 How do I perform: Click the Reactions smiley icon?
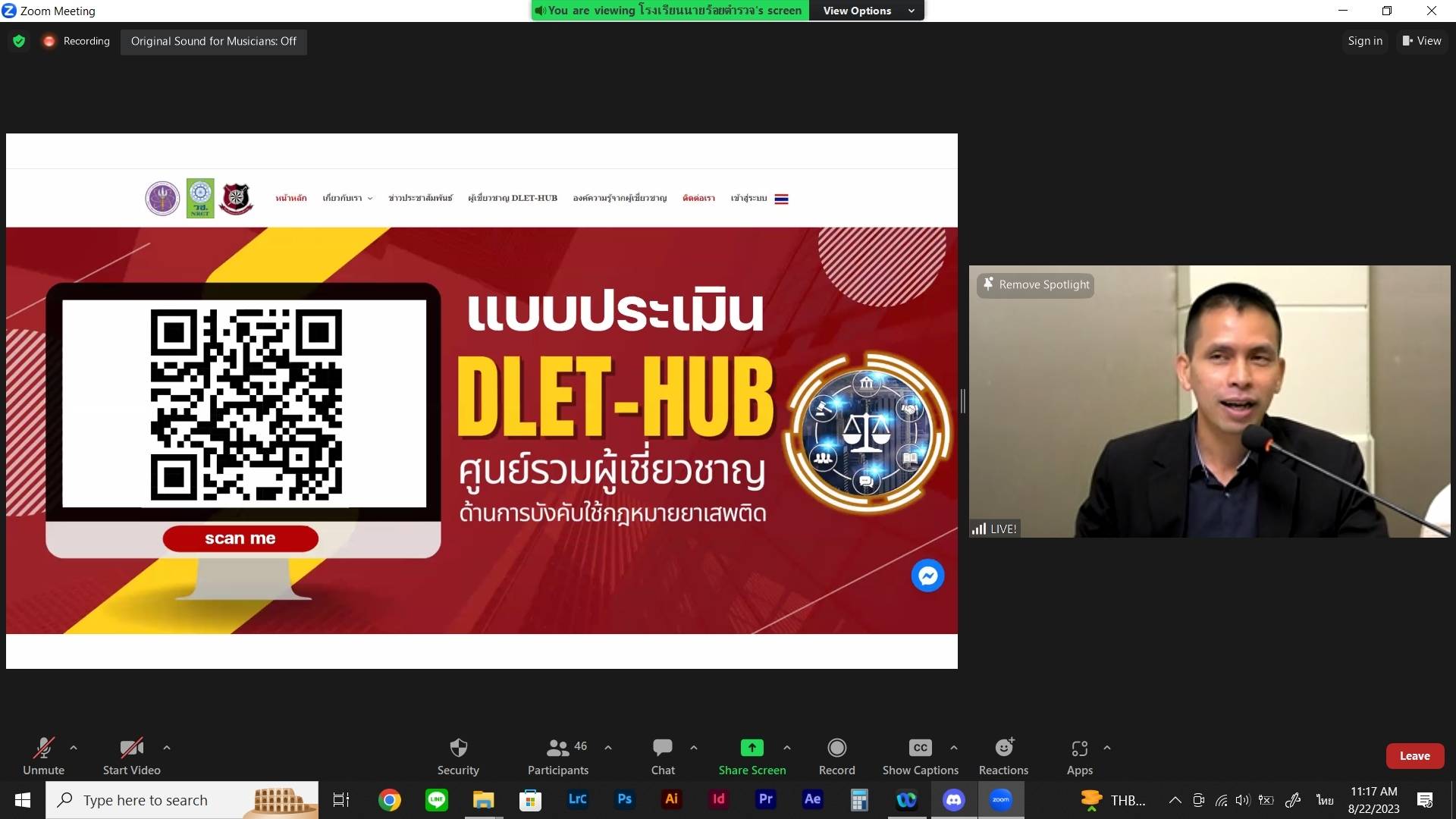click(1003, 748)
